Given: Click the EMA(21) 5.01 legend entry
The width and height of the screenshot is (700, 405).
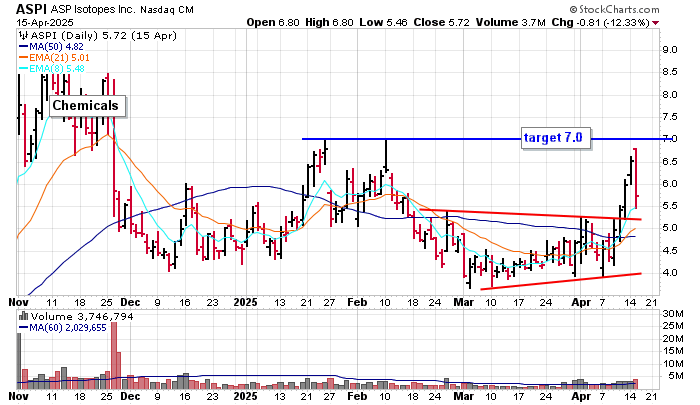Looking at the screenshot, I should (59, 58).
